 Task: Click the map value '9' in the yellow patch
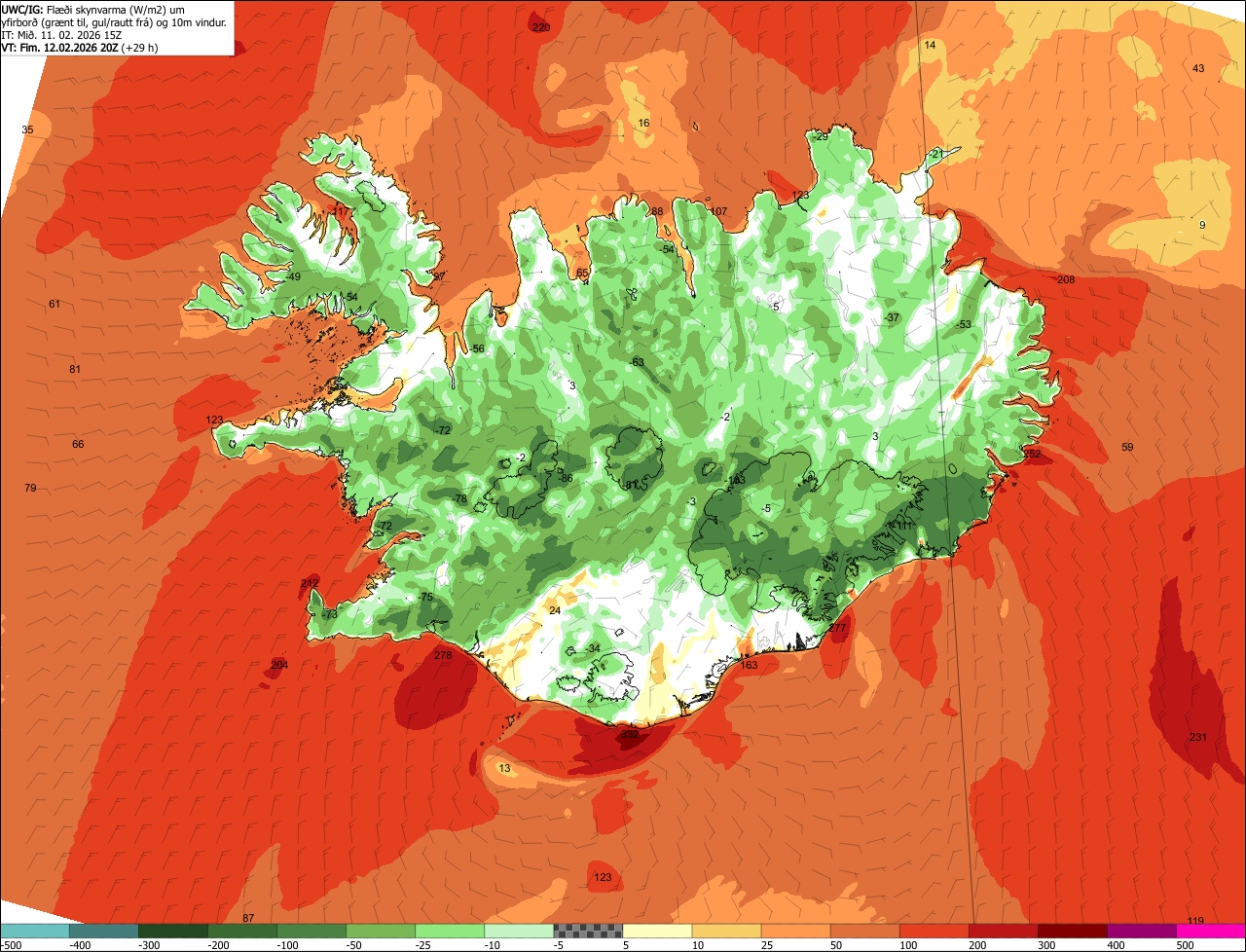click(1202, 225)
